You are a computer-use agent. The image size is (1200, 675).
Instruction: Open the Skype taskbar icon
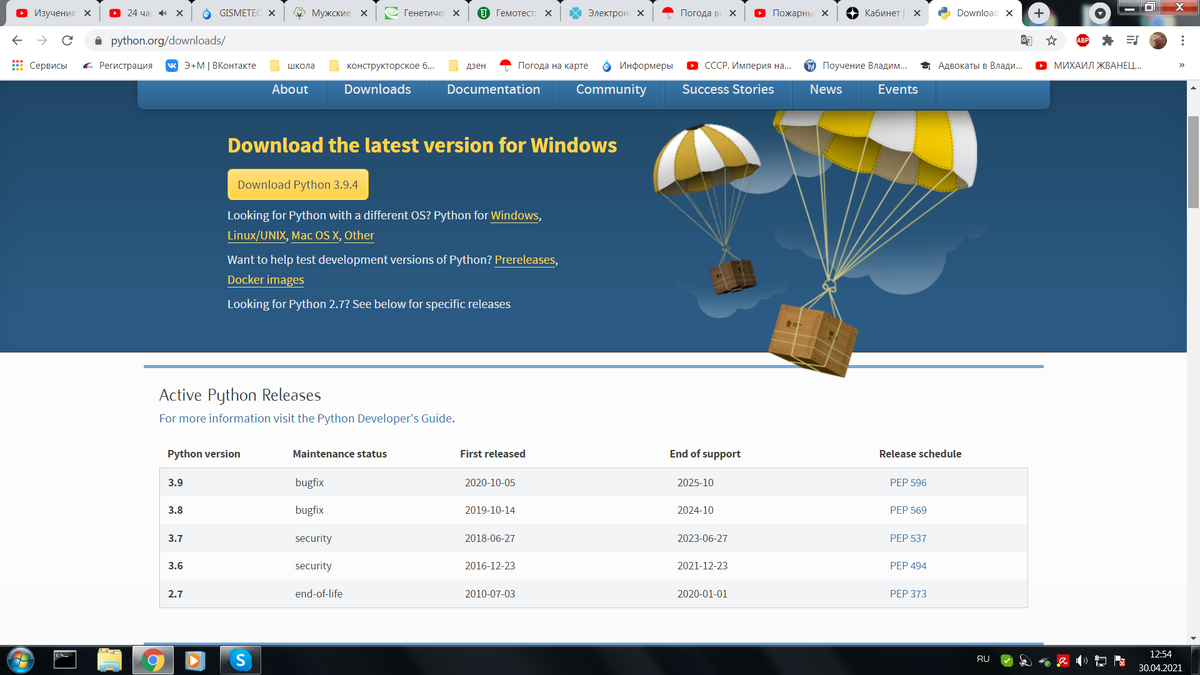coord(240,659)
